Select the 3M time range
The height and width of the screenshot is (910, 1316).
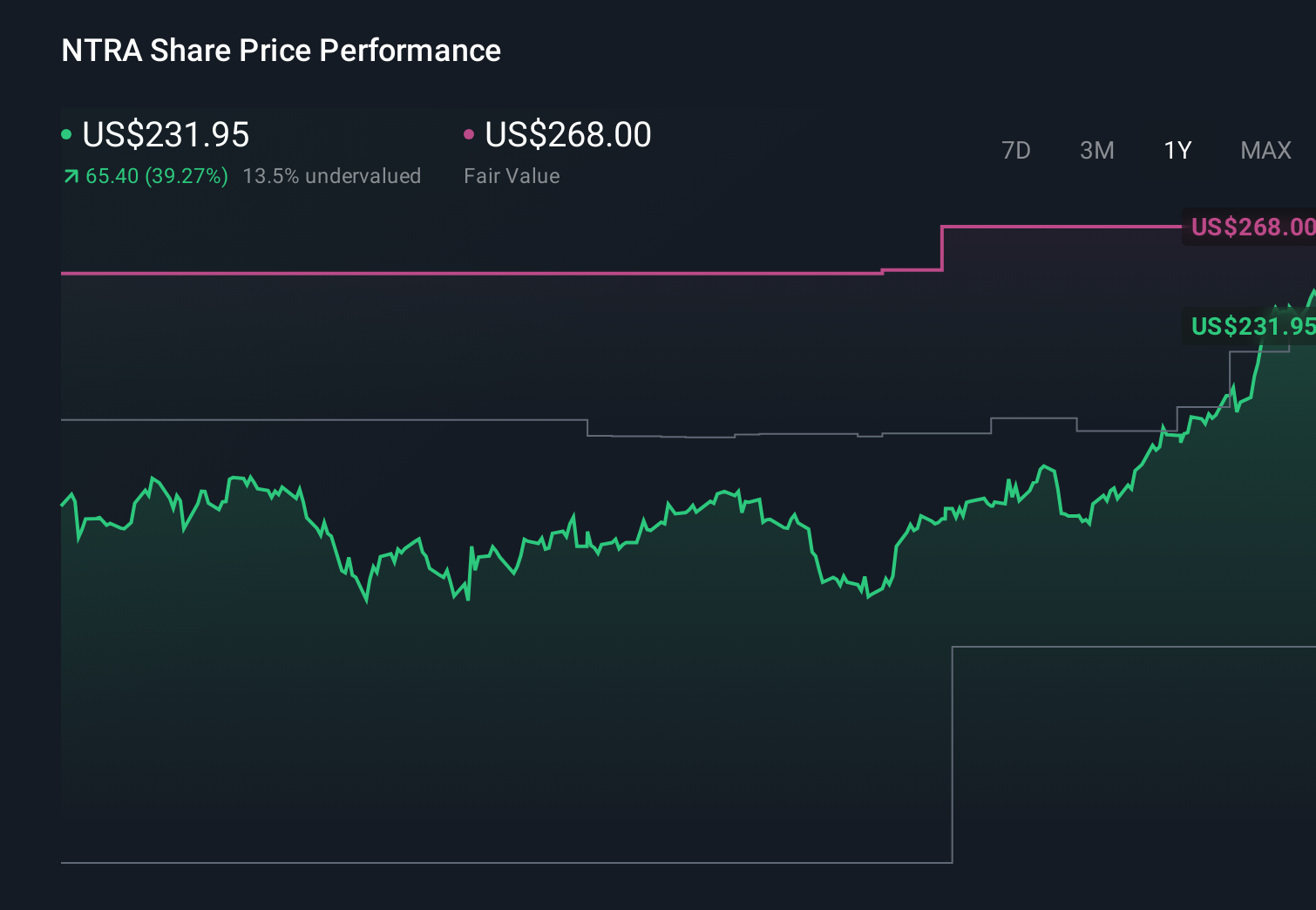pyautogui.click(x=1096, y=150)
